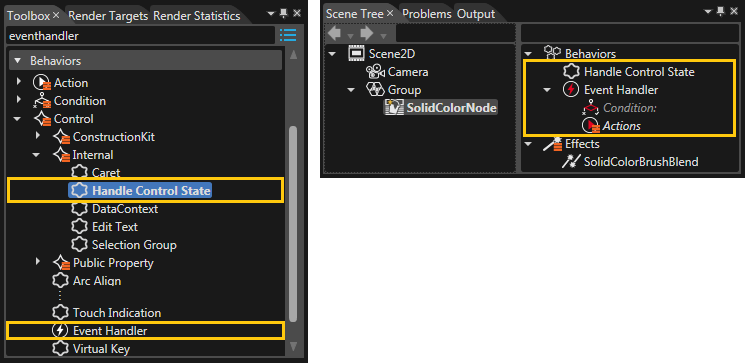
Task: Collapse Behaviors in the Scene Tree
Action: coord(528,53)
